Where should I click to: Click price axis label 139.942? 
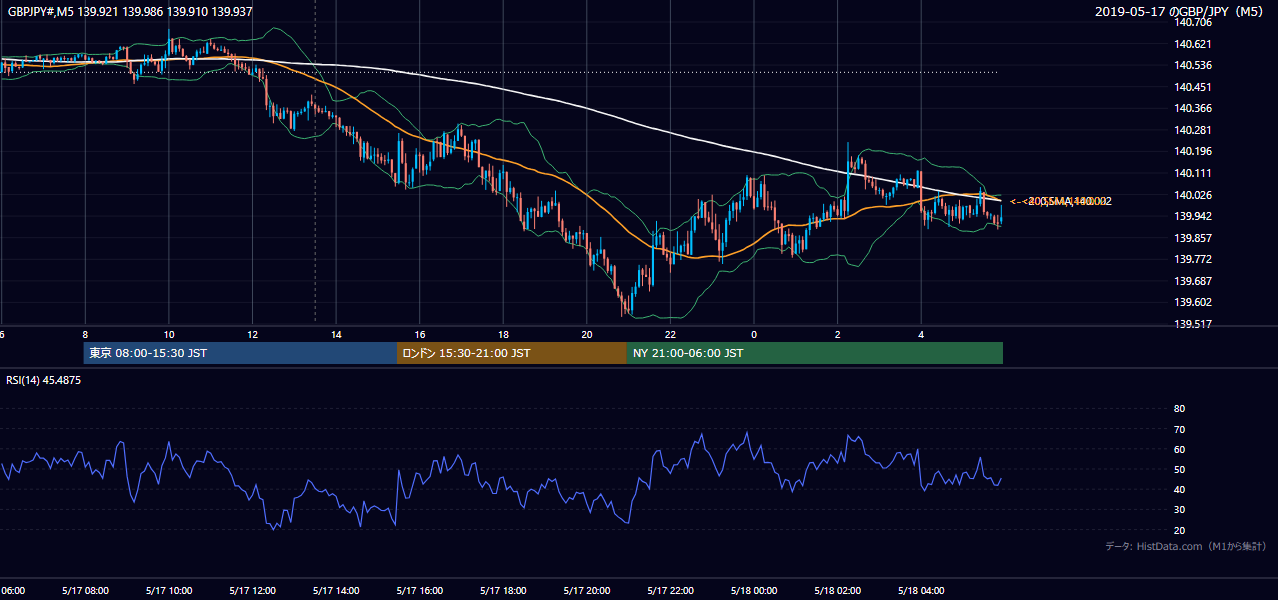1192,216
